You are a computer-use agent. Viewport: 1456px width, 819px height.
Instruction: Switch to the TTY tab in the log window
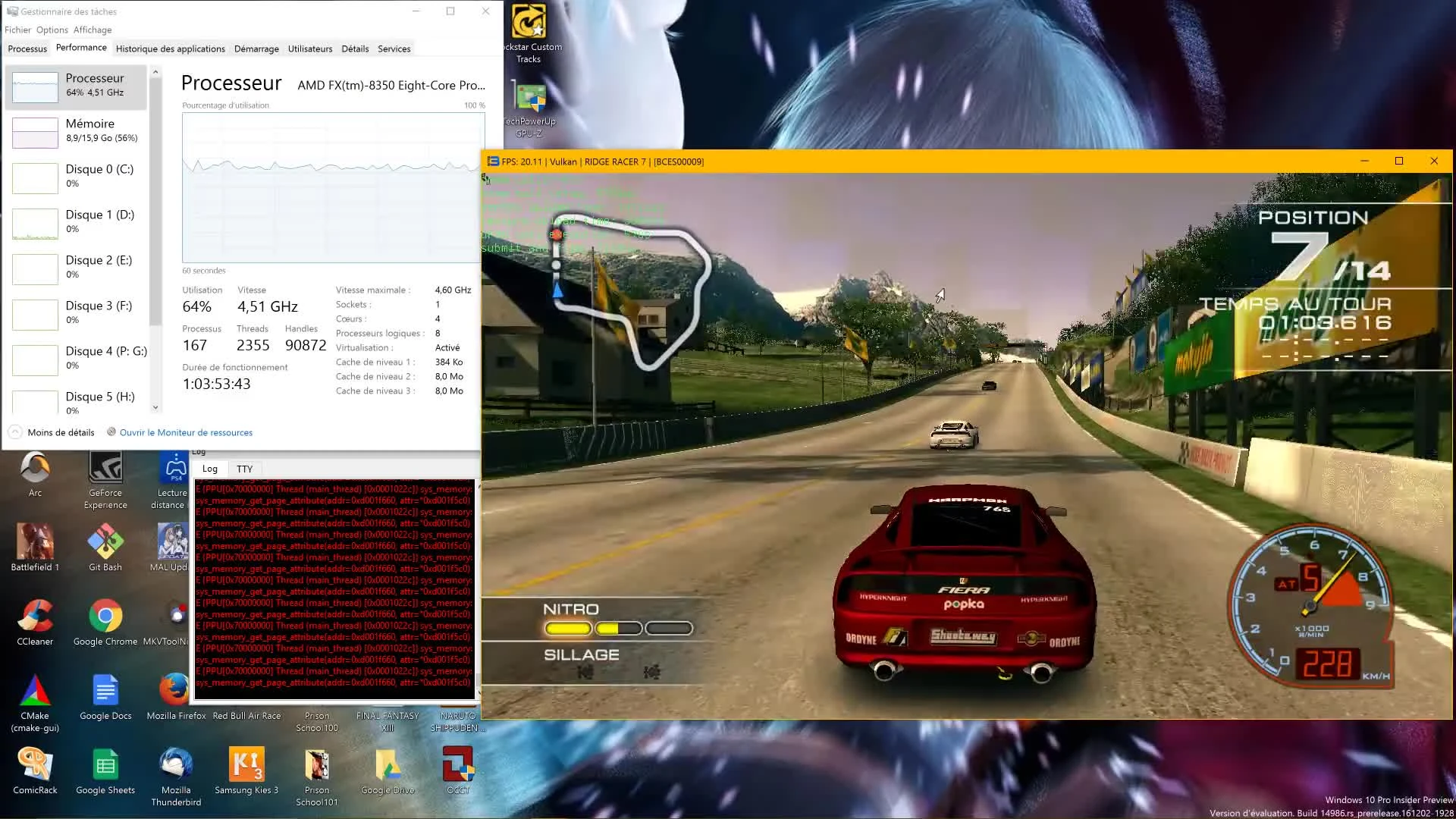point(244,469)
